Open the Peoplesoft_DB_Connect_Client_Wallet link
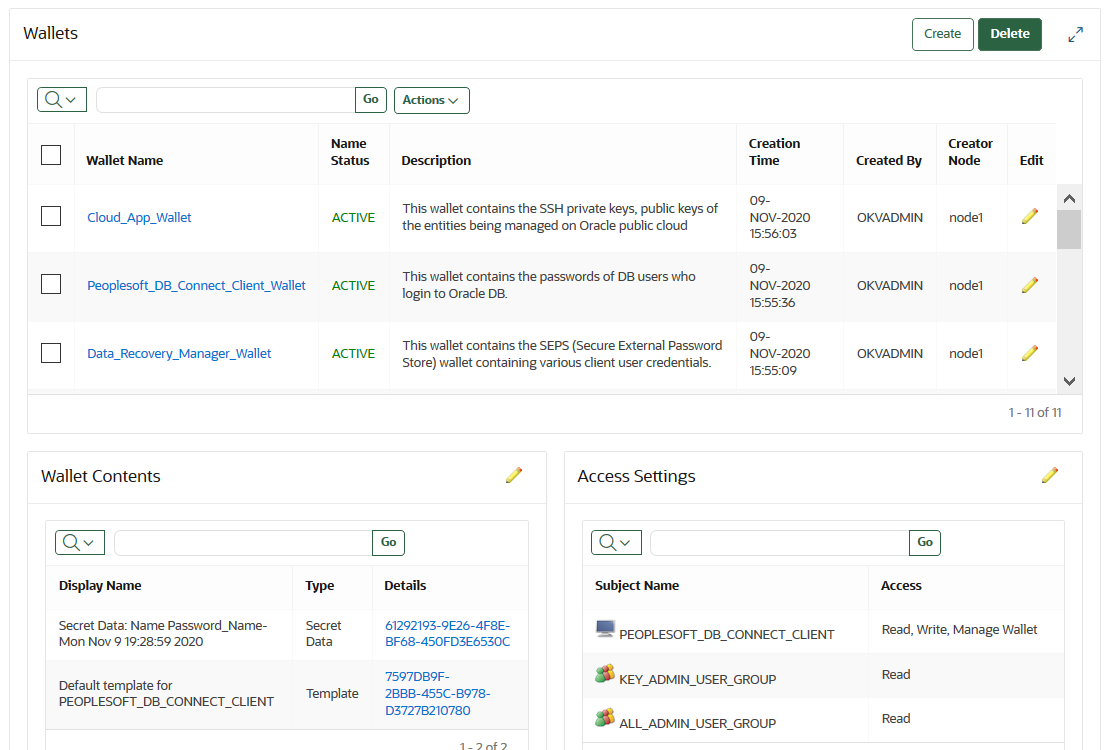1110x750 pixels. (196, 285)
